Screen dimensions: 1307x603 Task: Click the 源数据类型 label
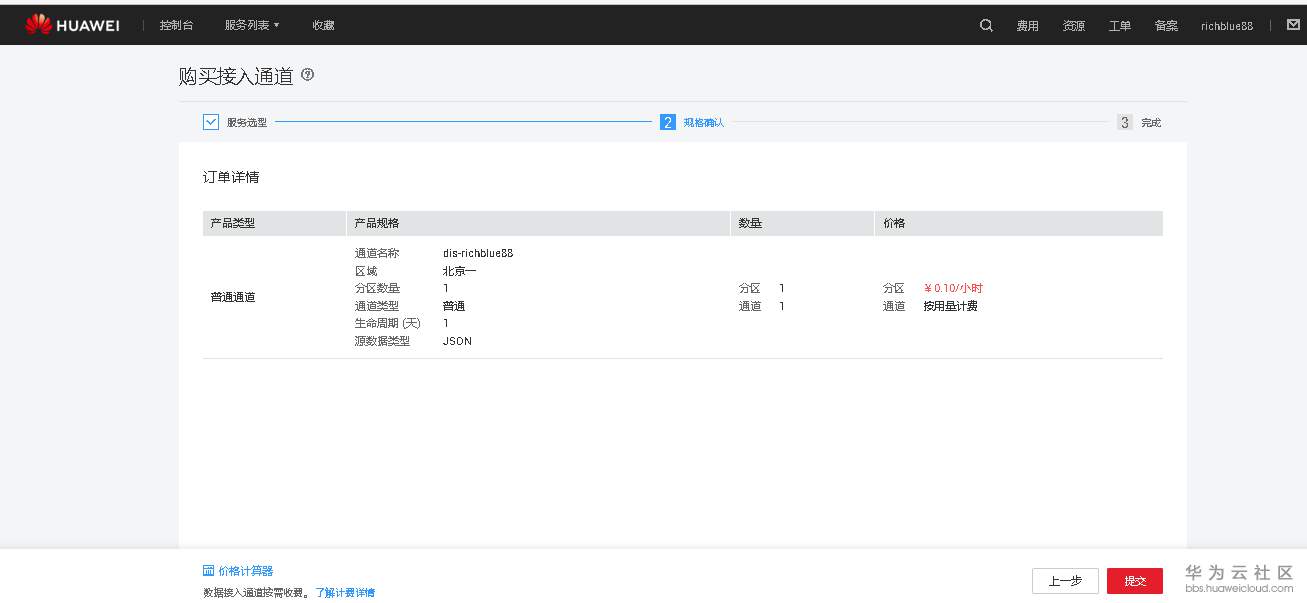[382, 341]
